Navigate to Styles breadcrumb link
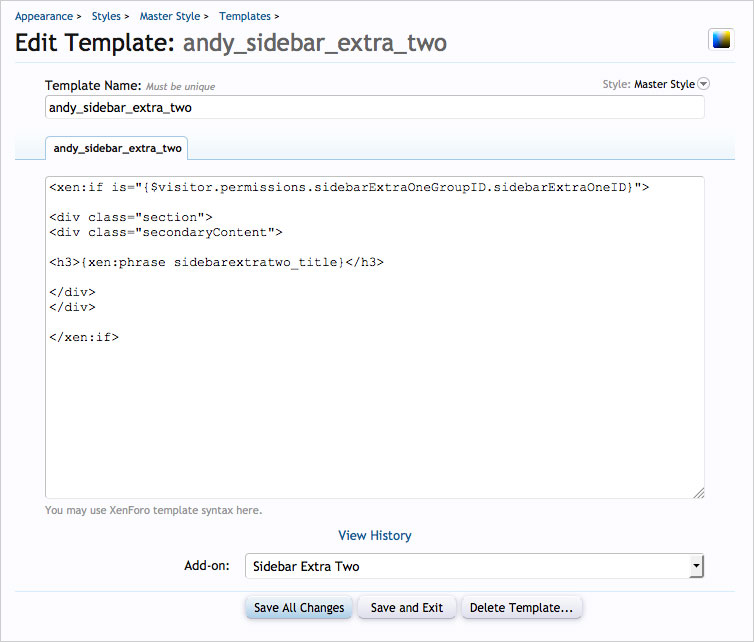Screen dimensions: 754x642 [106, 16]
